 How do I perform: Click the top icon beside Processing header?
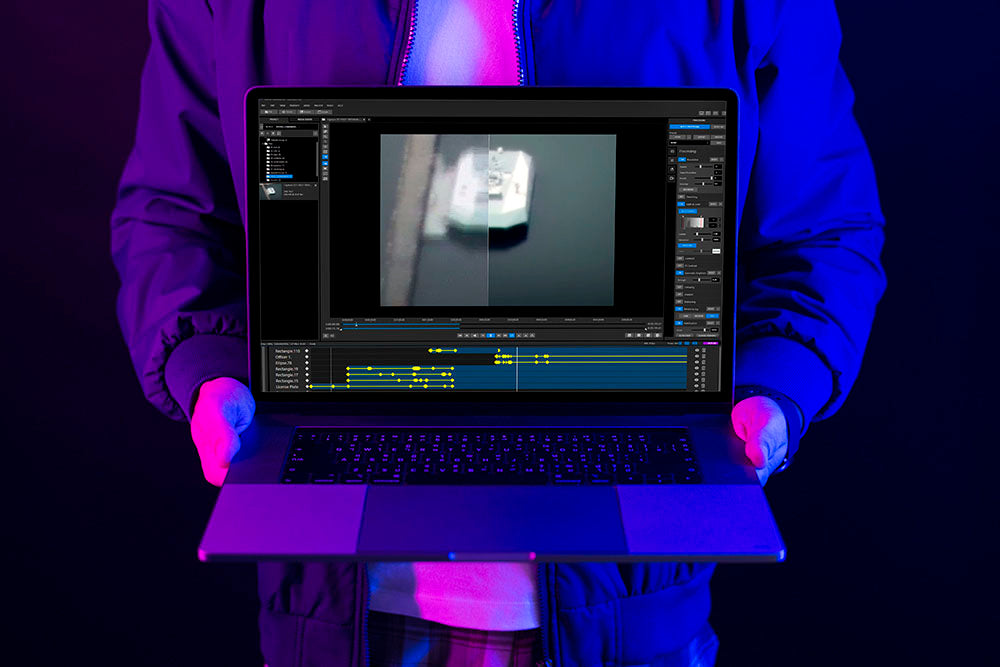point(672,152)
